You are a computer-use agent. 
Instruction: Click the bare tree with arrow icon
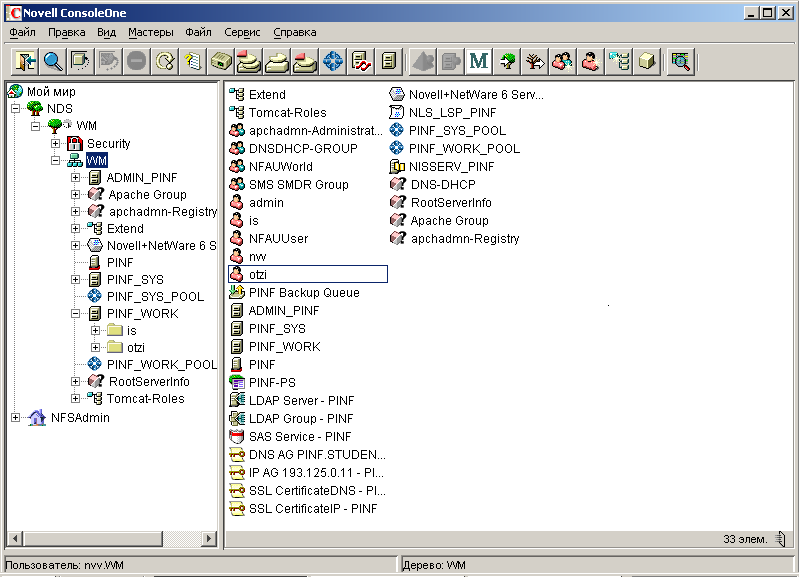coord(535,62)
